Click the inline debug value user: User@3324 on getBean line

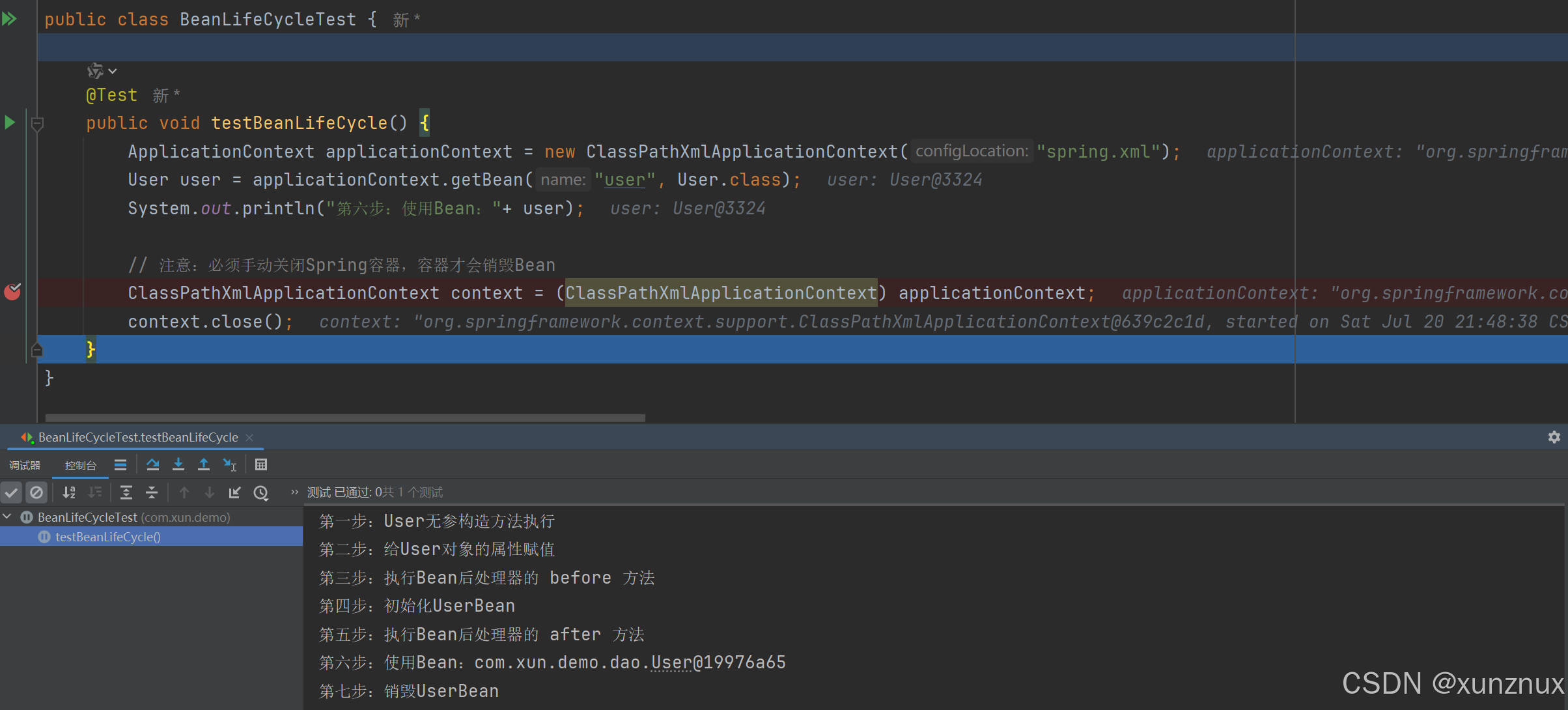tap(904, 180)
